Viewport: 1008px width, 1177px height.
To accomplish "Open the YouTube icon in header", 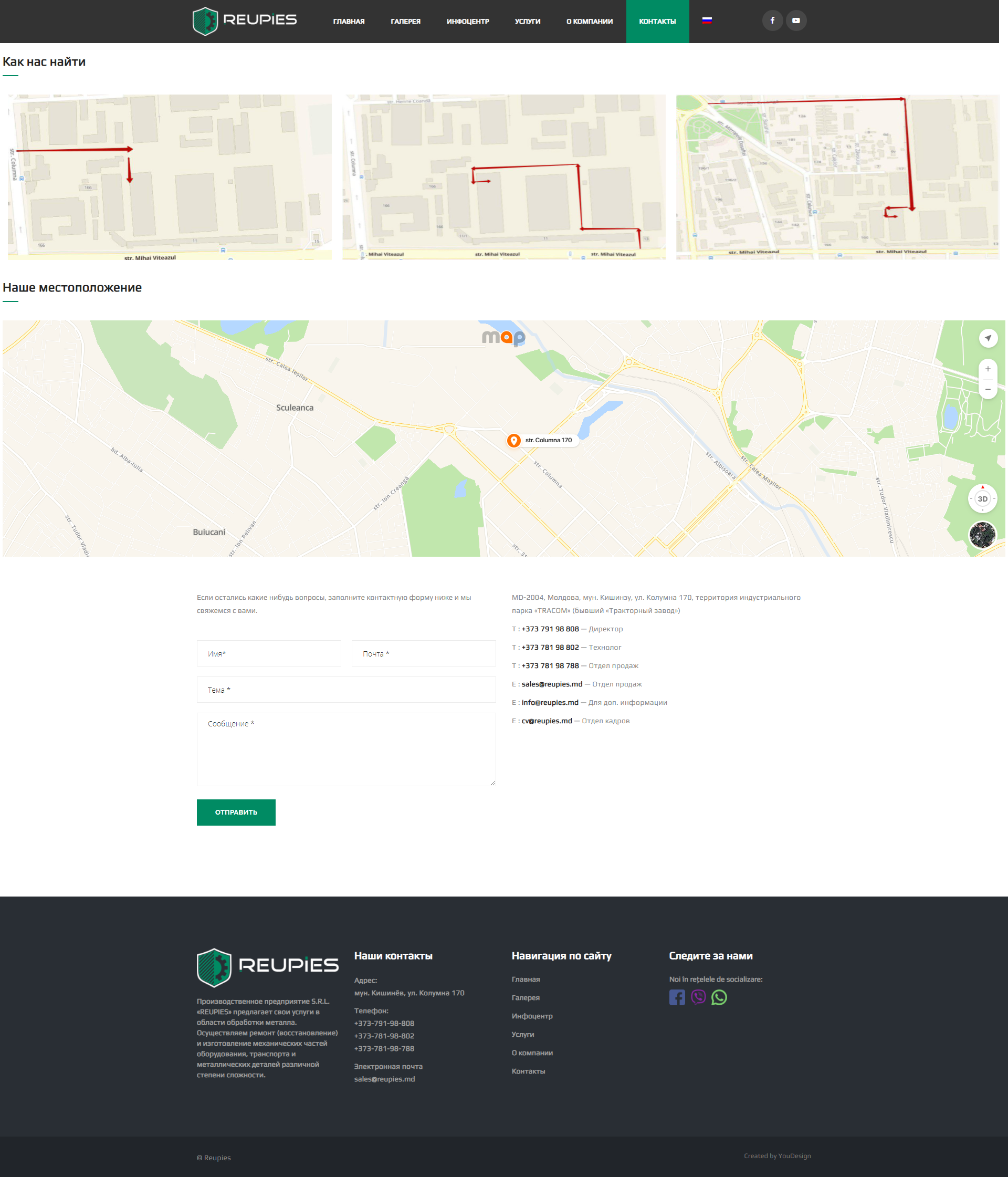I will [796, 20].
